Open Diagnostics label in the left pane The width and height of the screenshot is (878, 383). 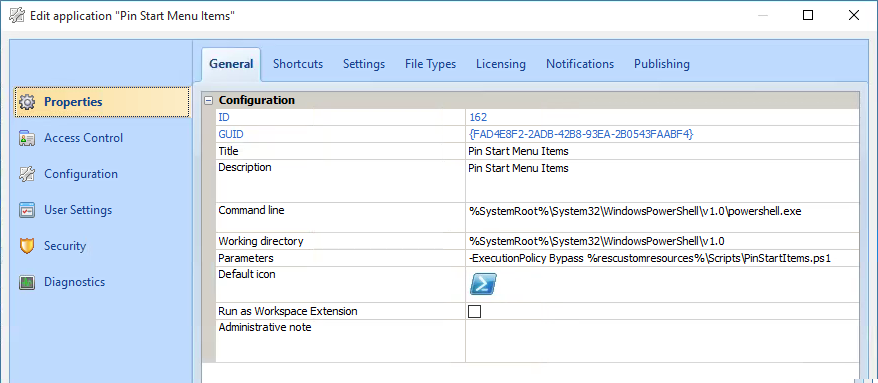click(74, 282)
